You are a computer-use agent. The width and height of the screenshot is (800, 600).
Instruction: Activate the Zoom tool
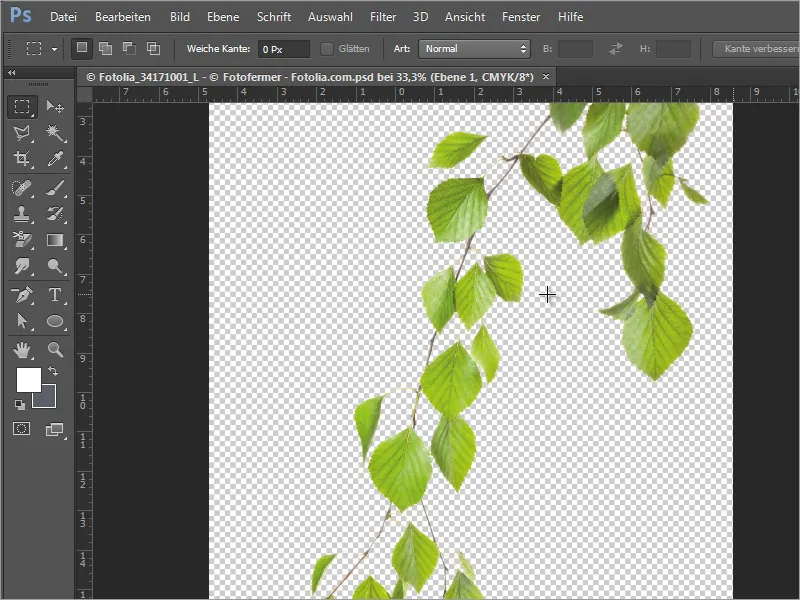click(x=55, y=349)
